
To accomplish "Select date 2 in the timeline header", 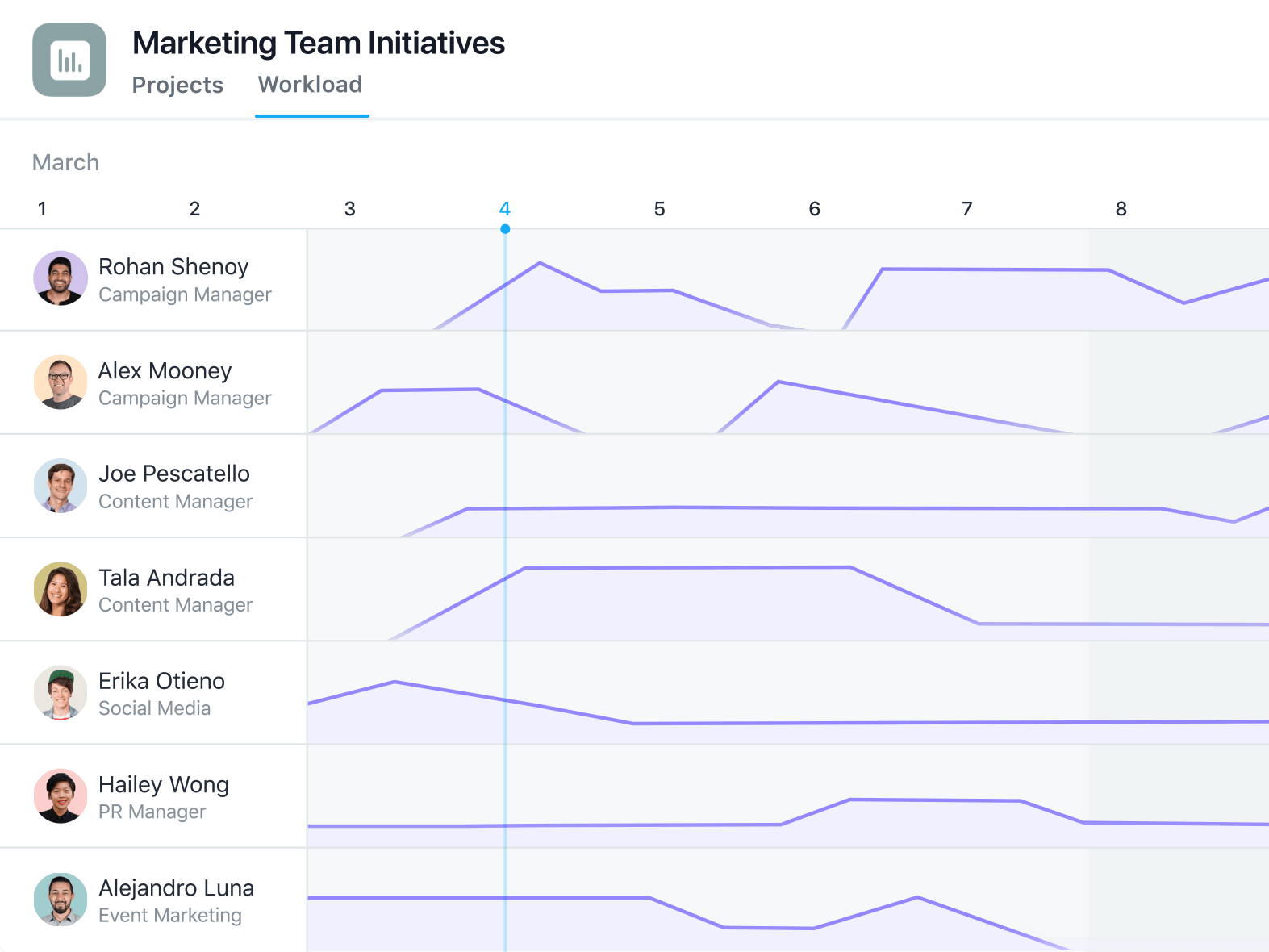I will point(195,209).
